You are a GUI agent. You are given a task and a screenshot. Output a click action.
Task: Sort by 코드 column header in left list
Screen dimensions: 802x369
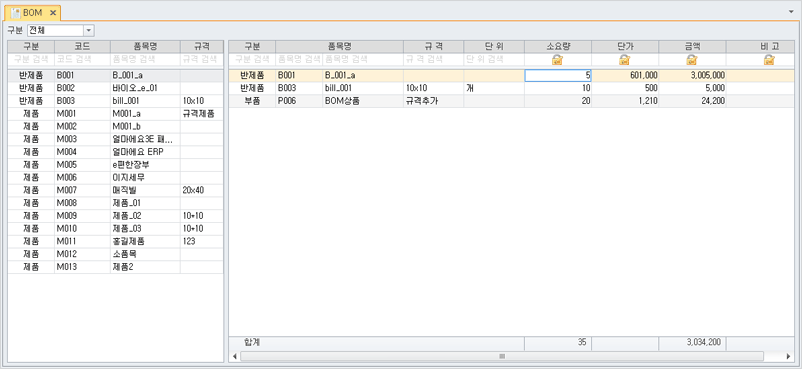82,47
